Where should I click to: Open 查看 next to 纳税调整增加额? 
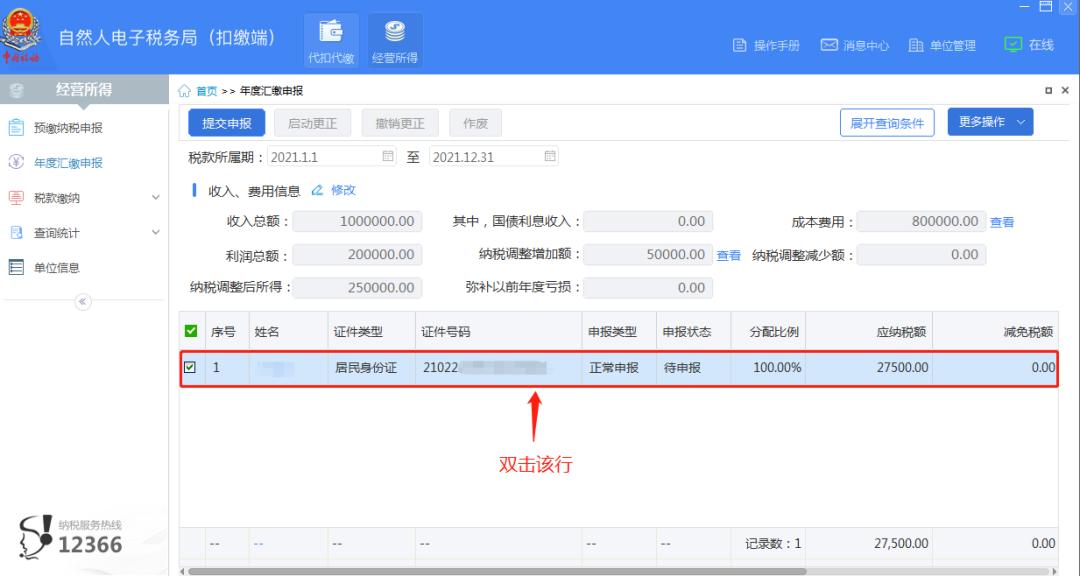point(728,254)
